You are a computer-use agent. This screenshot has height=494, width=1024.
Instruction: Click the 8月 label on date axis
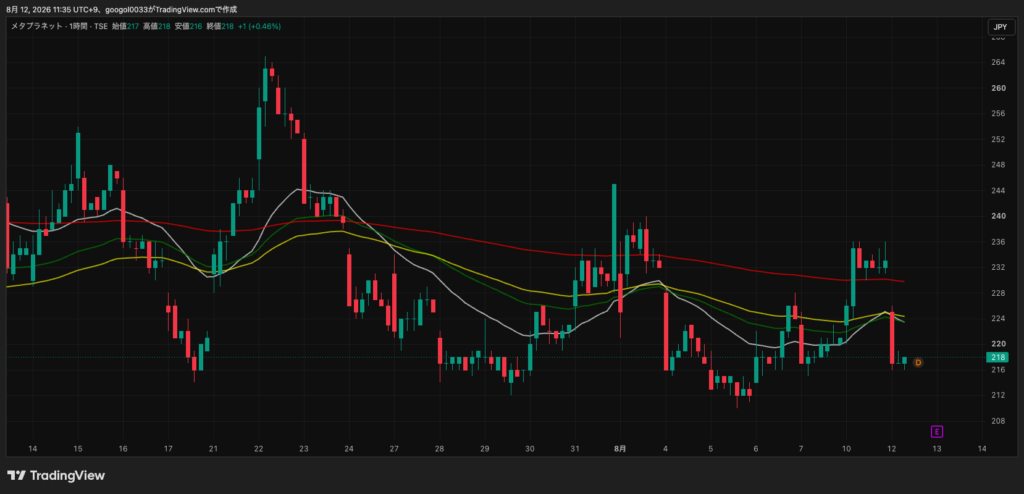tap(620, 449)
